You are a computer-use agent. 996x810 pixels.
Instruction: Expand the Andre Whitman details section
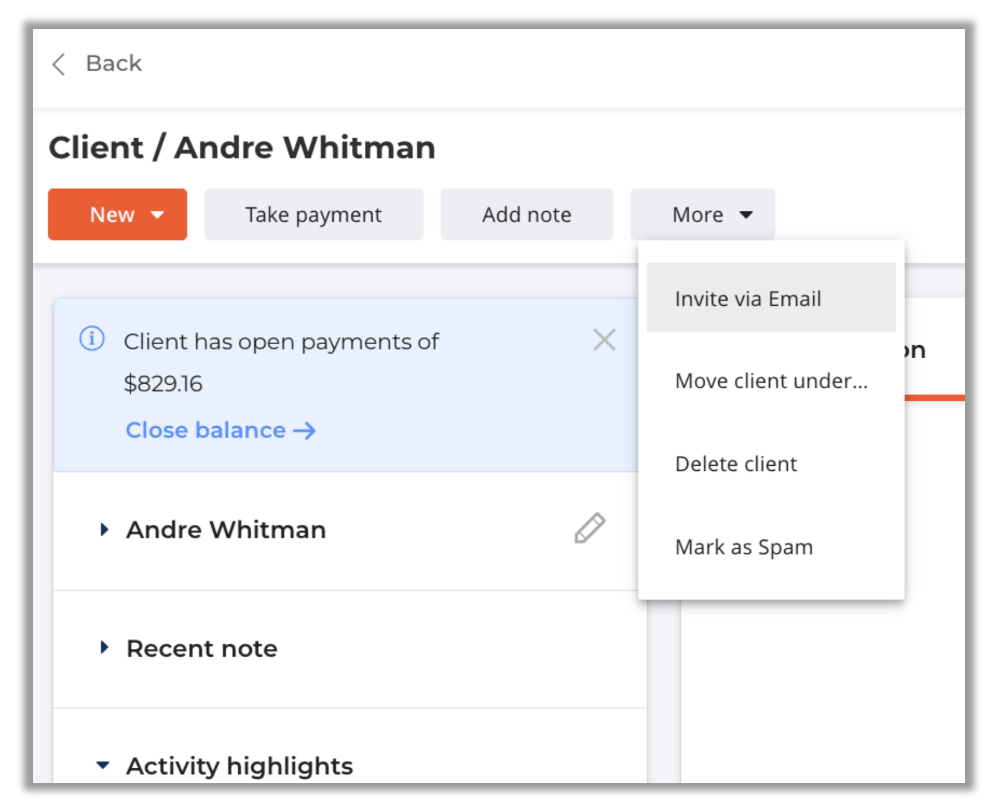[105, 530]
